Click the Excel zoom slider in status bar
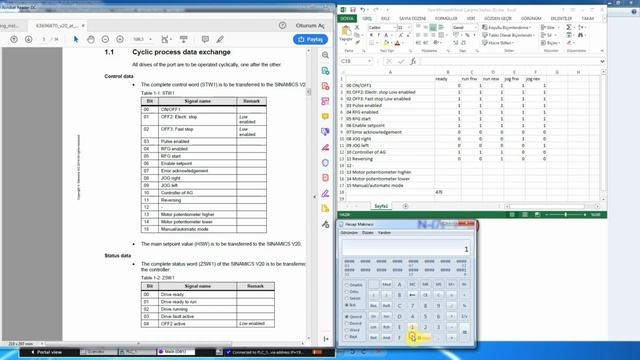 tap(566, 215)
